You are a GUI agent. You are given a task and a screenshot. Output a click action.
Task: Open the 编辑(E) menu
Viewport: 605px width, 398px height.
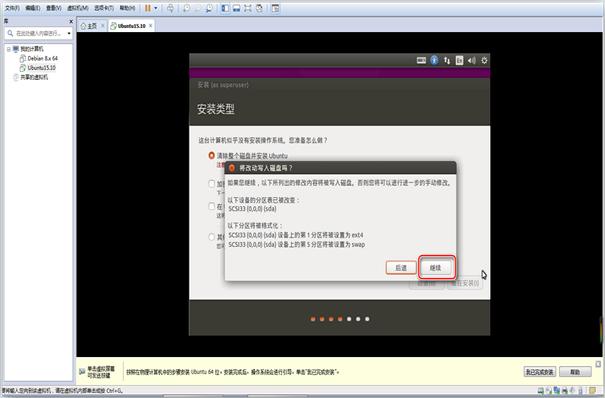click(33, 8)
